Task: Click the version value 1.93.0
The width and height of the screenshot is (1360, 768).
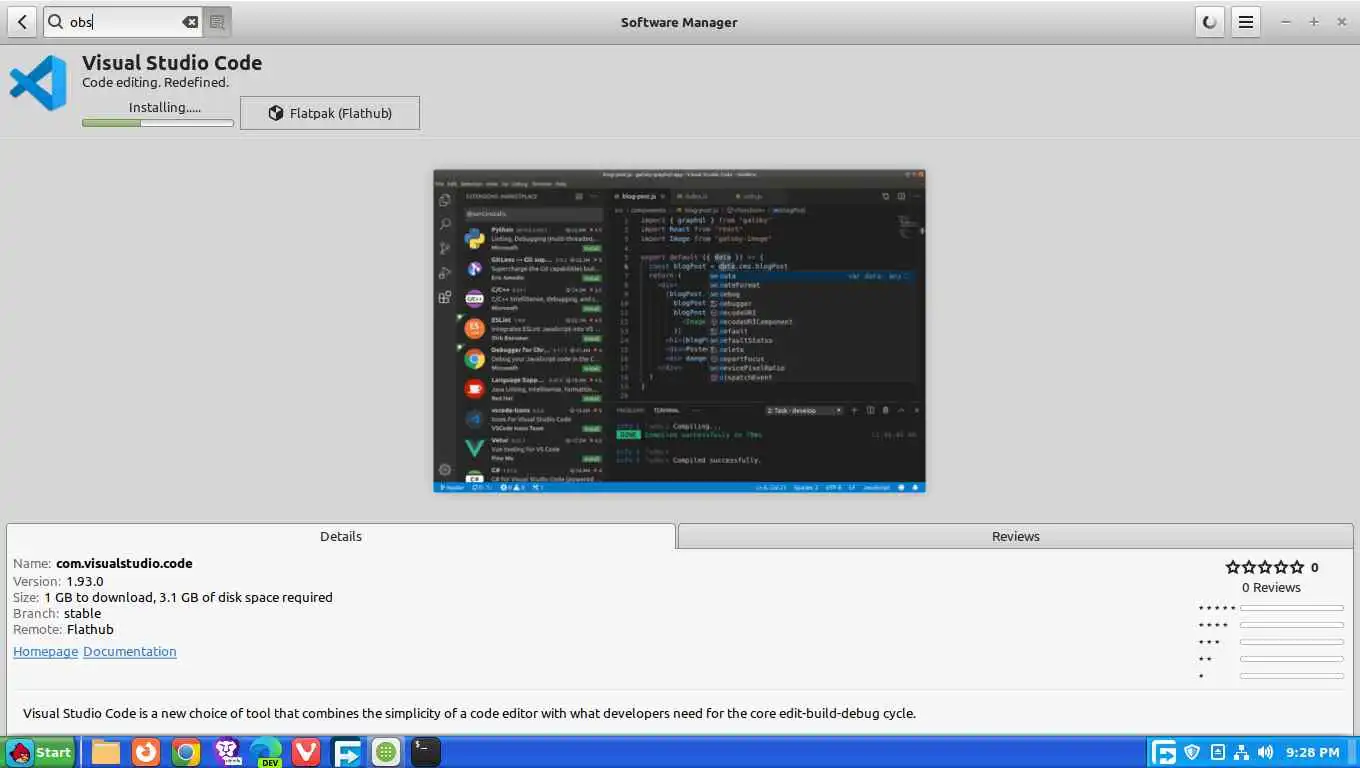Action: click(x=85, y=581)
